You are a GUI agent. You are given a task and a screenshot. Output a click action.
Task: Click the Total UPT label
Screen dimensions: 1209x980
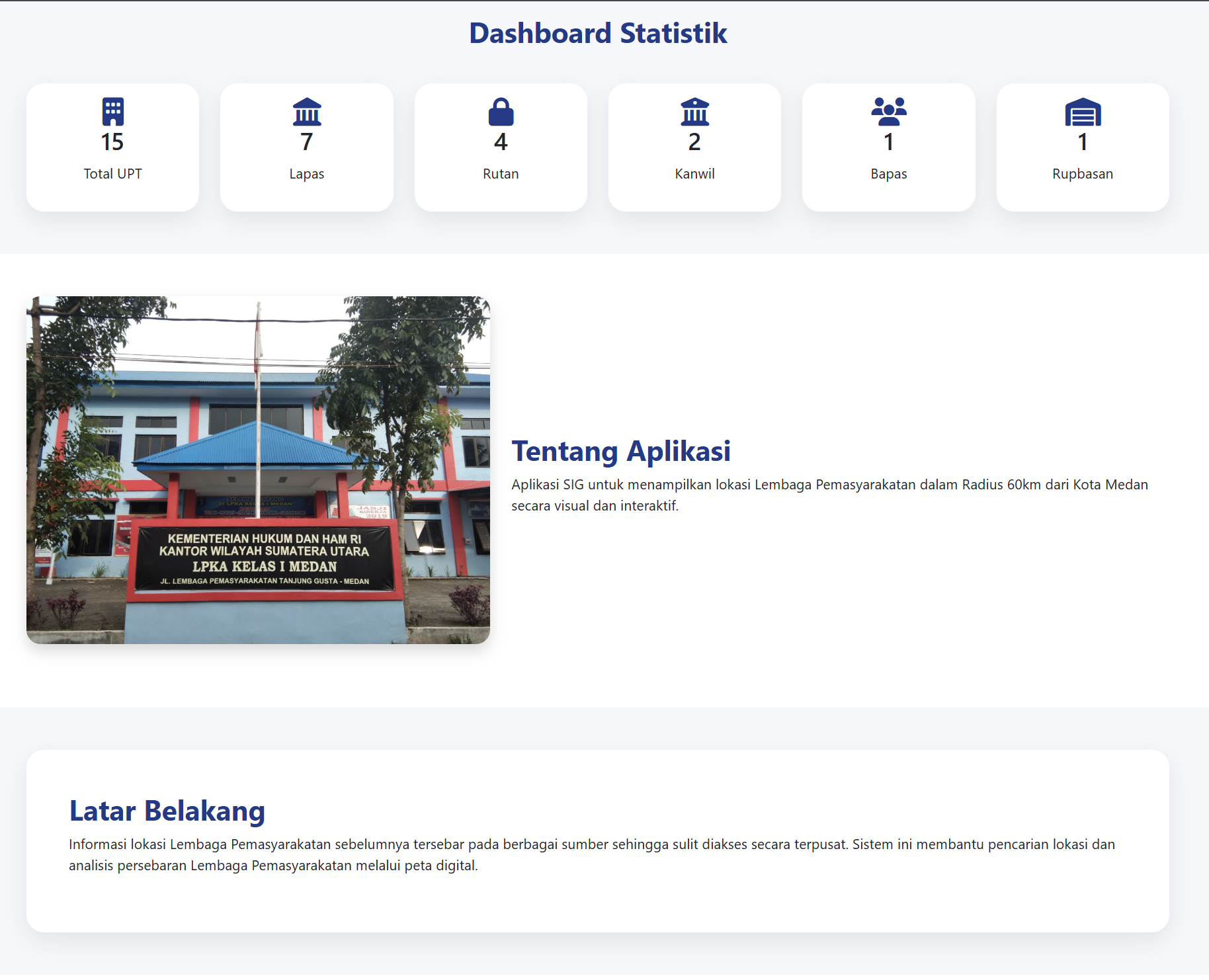112,174
